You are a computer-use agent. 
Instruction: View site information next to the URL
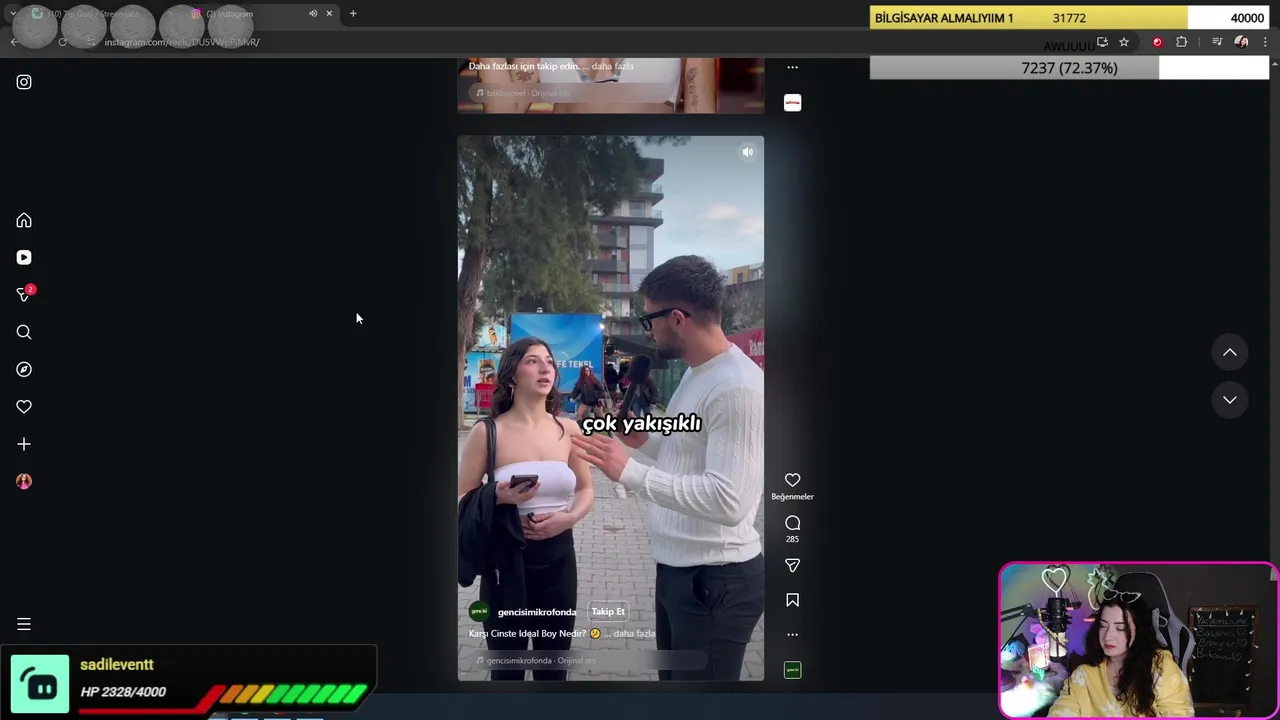point(91,42)
